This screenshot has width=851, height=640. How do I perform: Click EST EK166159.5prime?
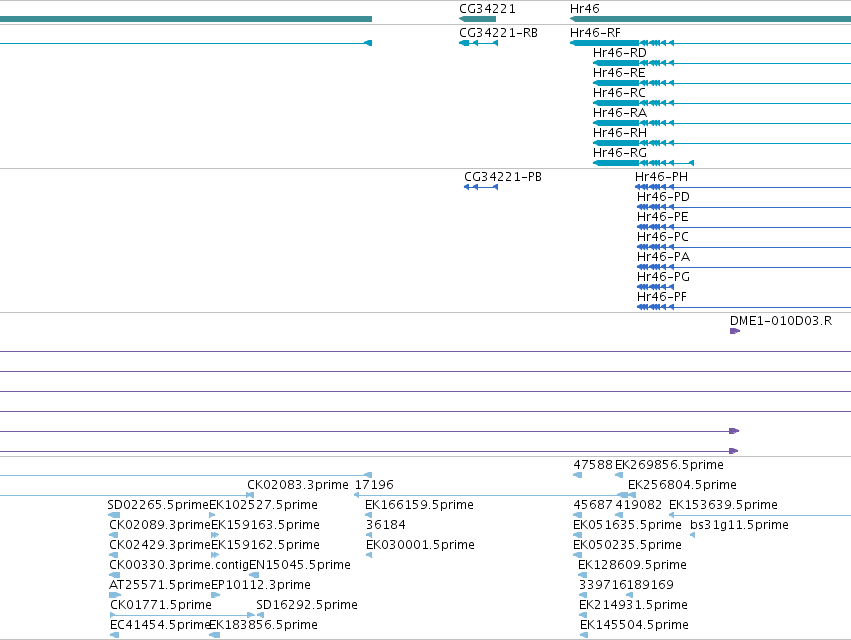419,505
